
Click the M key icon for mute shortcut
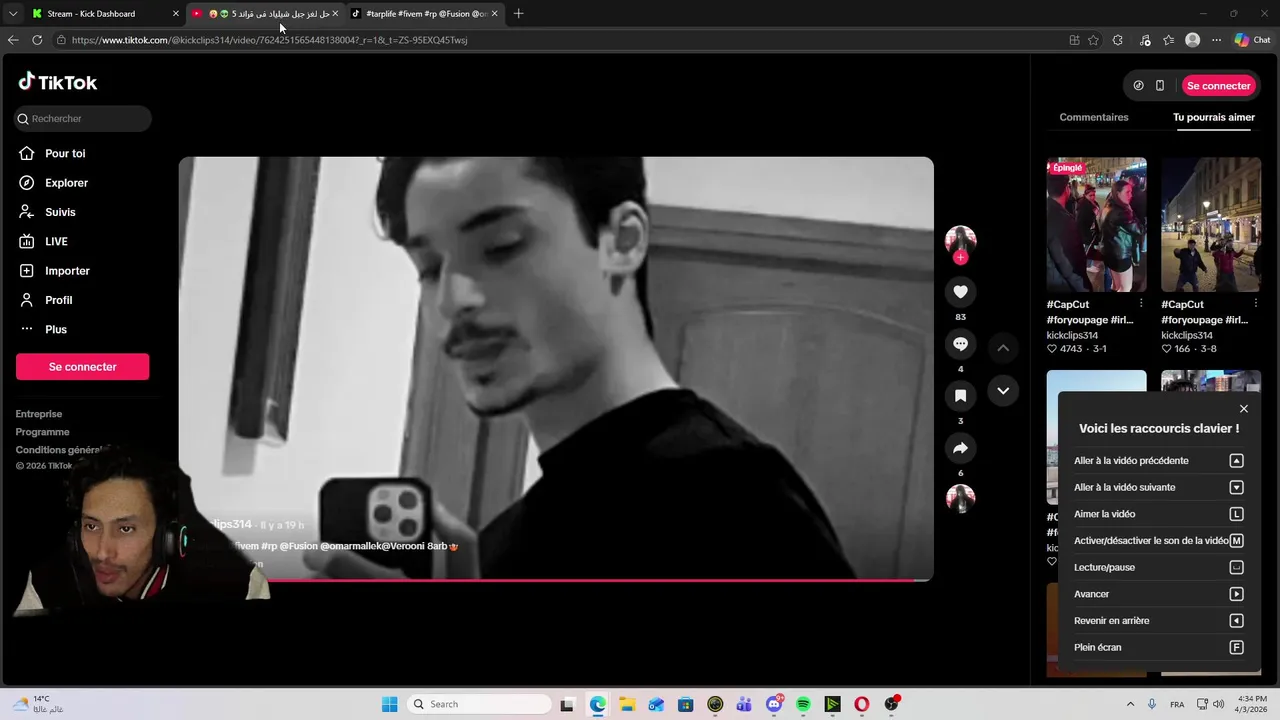1236,541
